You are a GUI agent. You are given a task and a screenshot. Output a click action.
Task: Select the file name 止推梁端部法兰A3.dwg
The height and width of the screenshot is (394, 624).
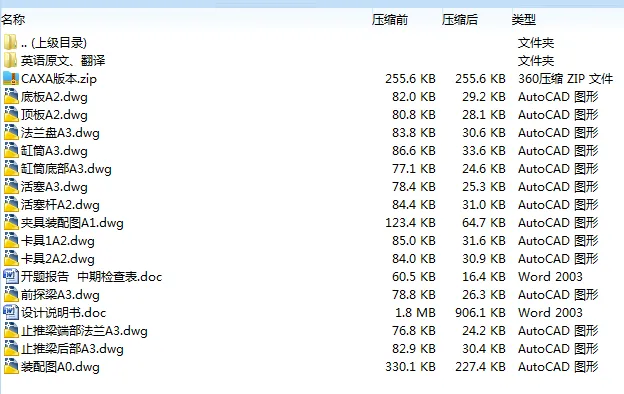(x=84, y=331)
